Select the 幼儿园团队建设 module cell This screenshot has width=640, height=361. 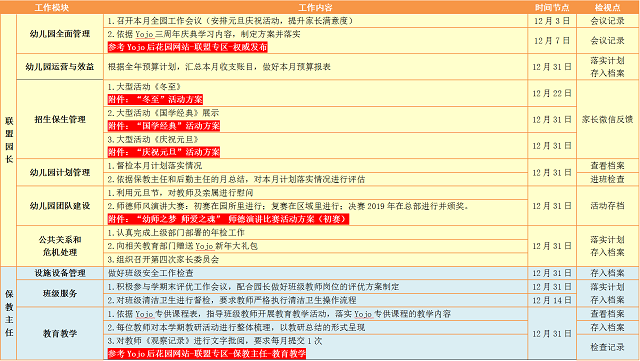[x=60, y=206]
